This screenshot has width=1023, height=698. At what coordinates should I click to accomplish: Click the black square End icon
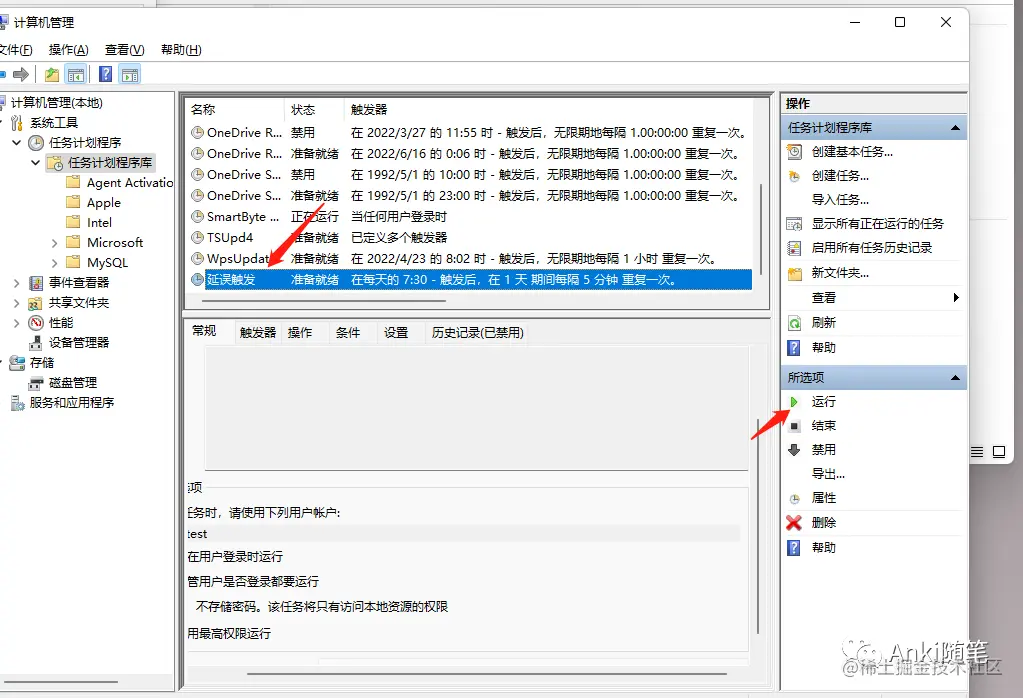794,426
